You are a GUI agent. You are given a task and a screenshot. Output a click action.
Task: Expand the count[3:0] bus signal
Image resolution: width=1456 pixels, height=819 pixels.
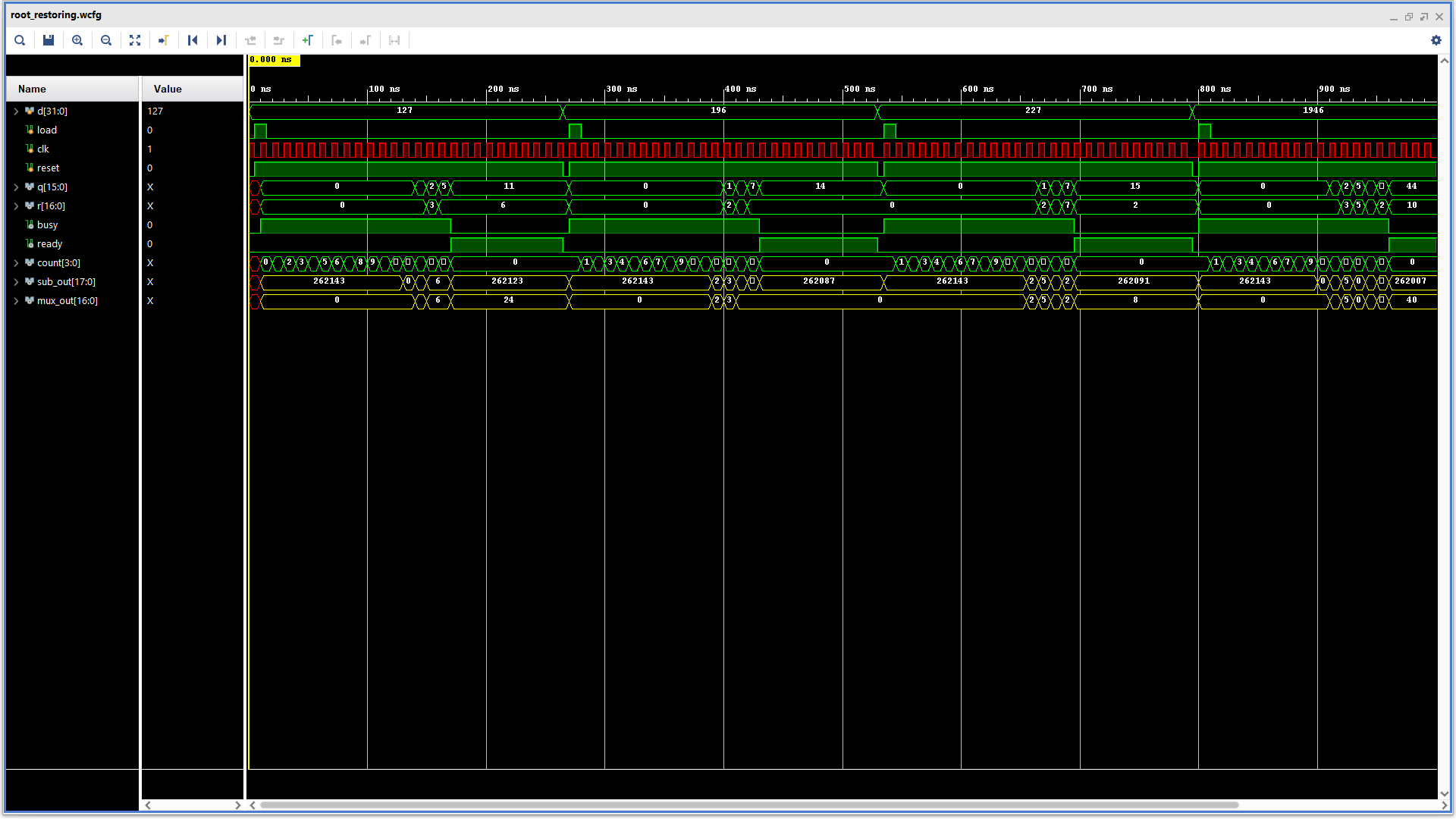click(x=16, y=263)
